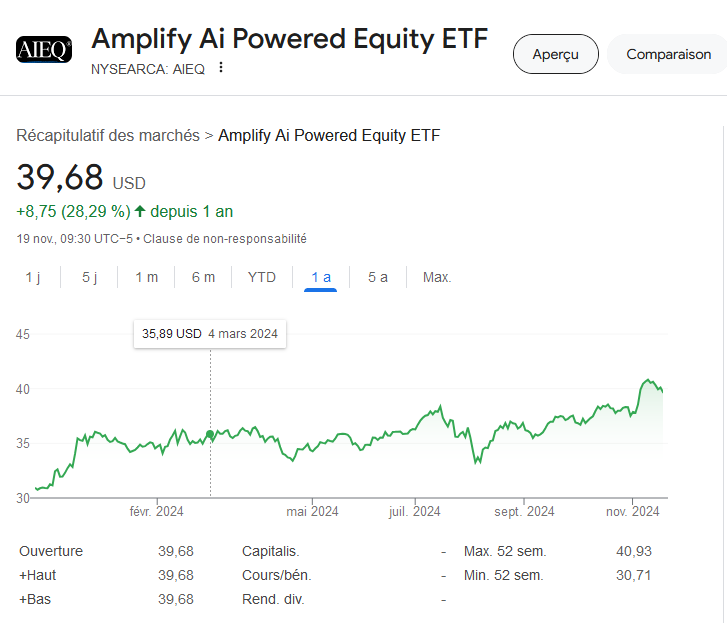
Task: Select the 1 j time range
Action: pos(32,277)
